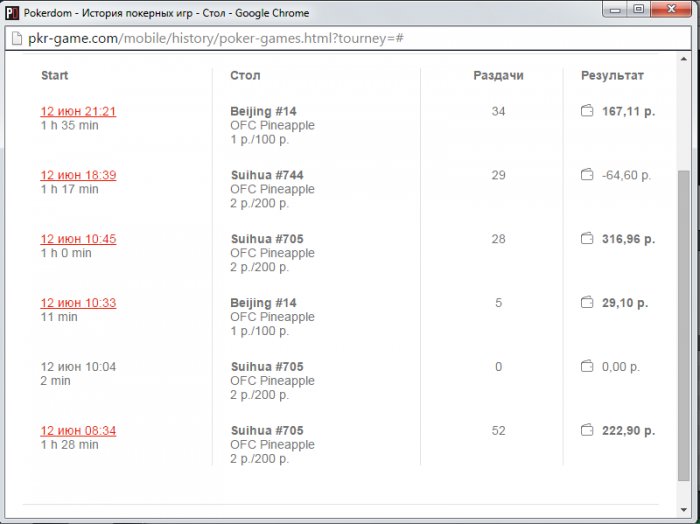Click hands count 5
Image resolution: width=700 pixels, height=524 pixels.
(498, 303)
